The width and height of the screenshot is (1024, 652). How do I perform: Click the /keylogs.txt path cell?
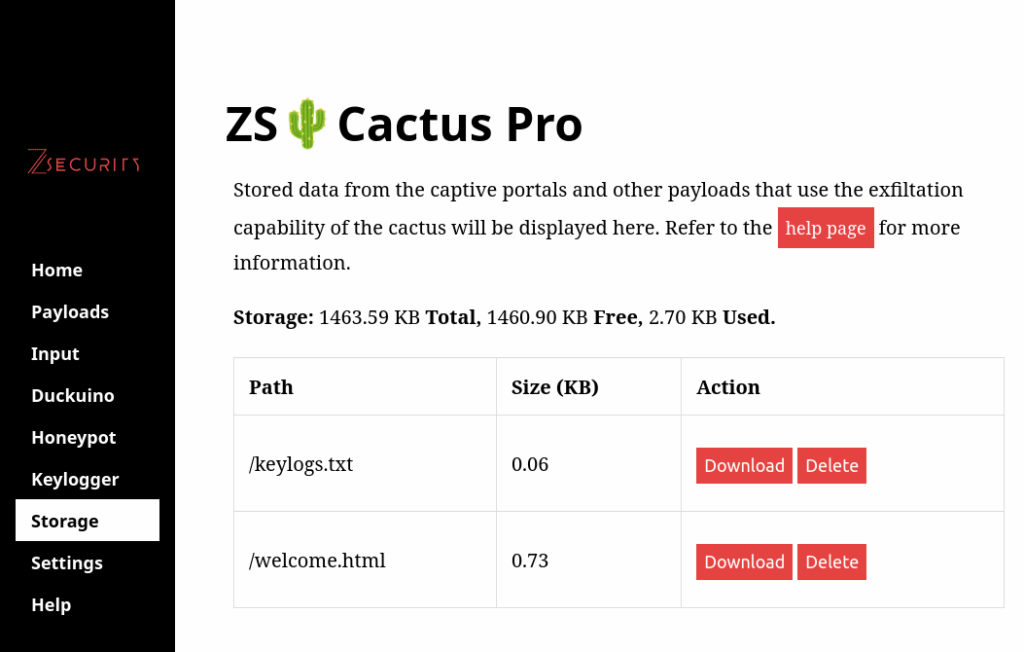(301, 464)
